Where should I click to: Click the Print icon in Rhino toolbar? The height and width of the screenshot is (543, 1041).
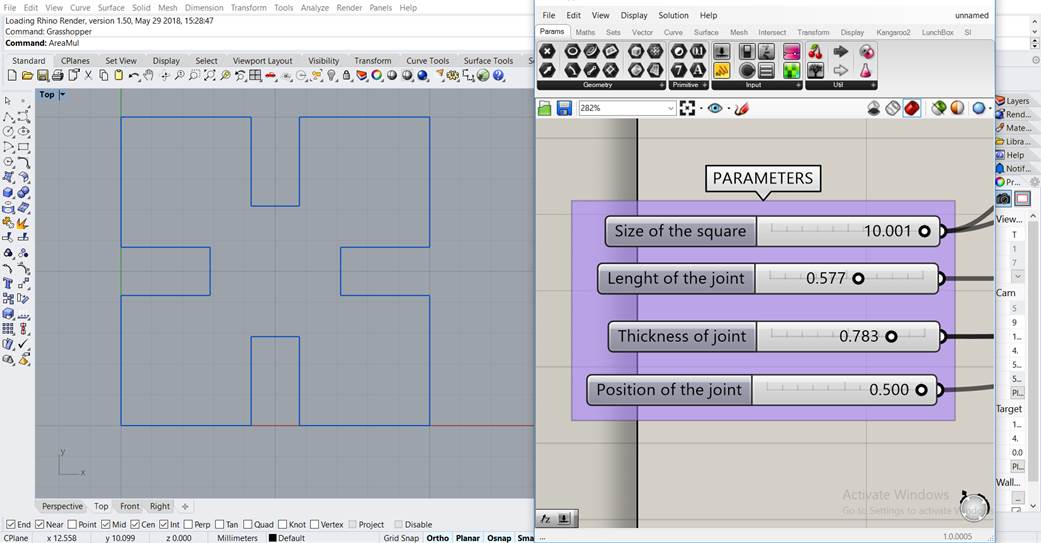point(58,76)
